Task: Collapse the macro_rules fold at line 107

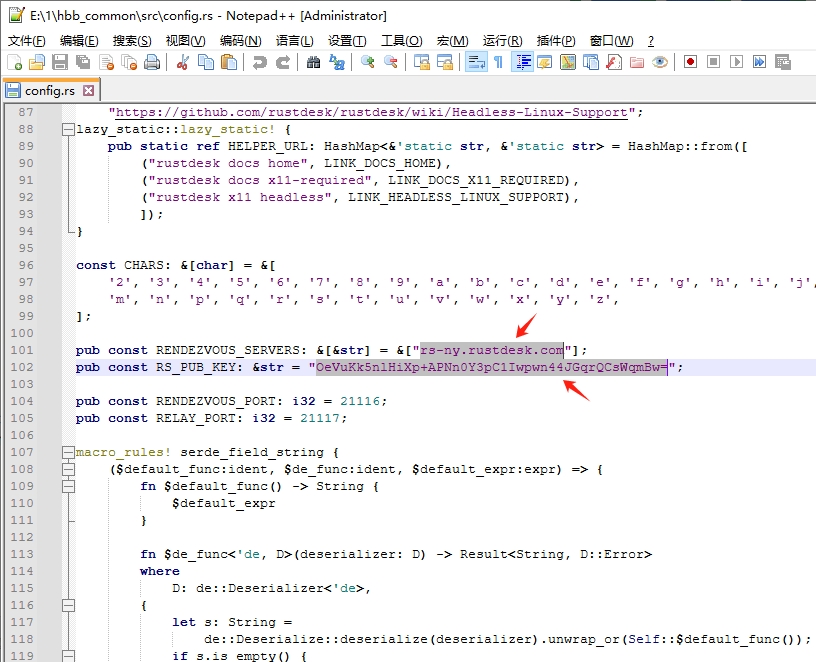Action: [67, 452]
